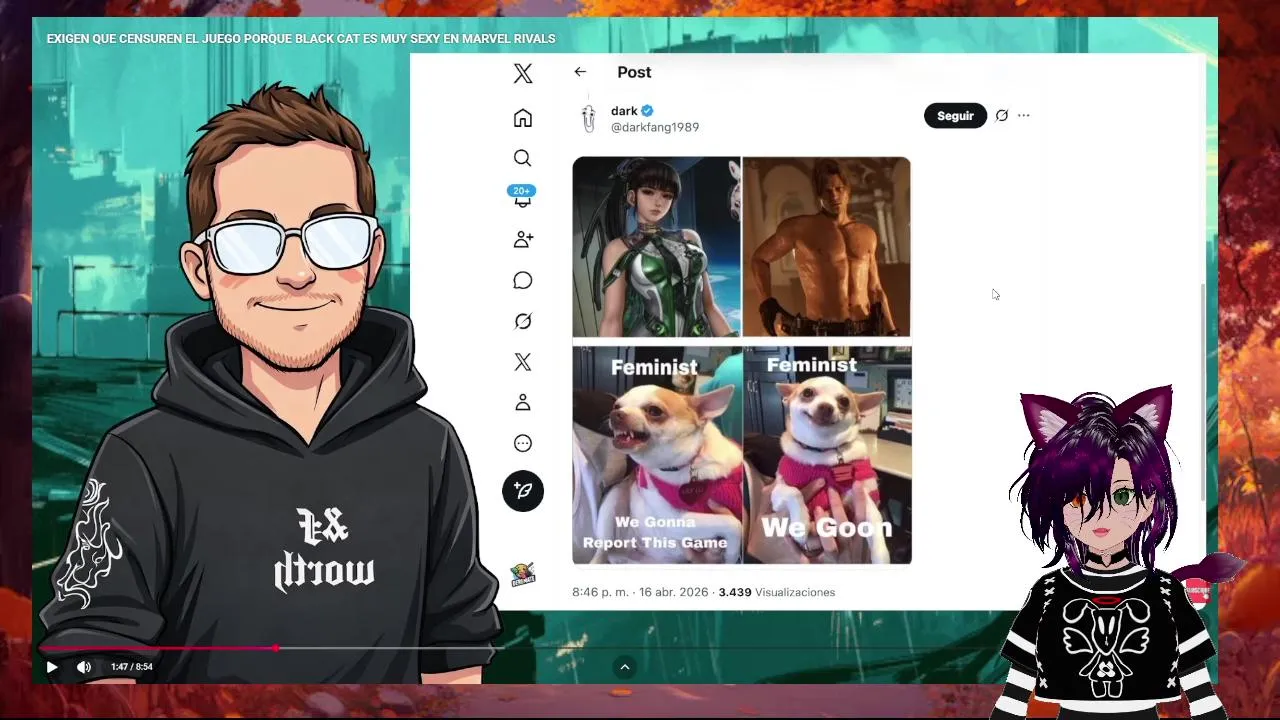This screenshot has height=720, width=1280.
Task: Open the We Goon dog image
Action: [827, 455]
